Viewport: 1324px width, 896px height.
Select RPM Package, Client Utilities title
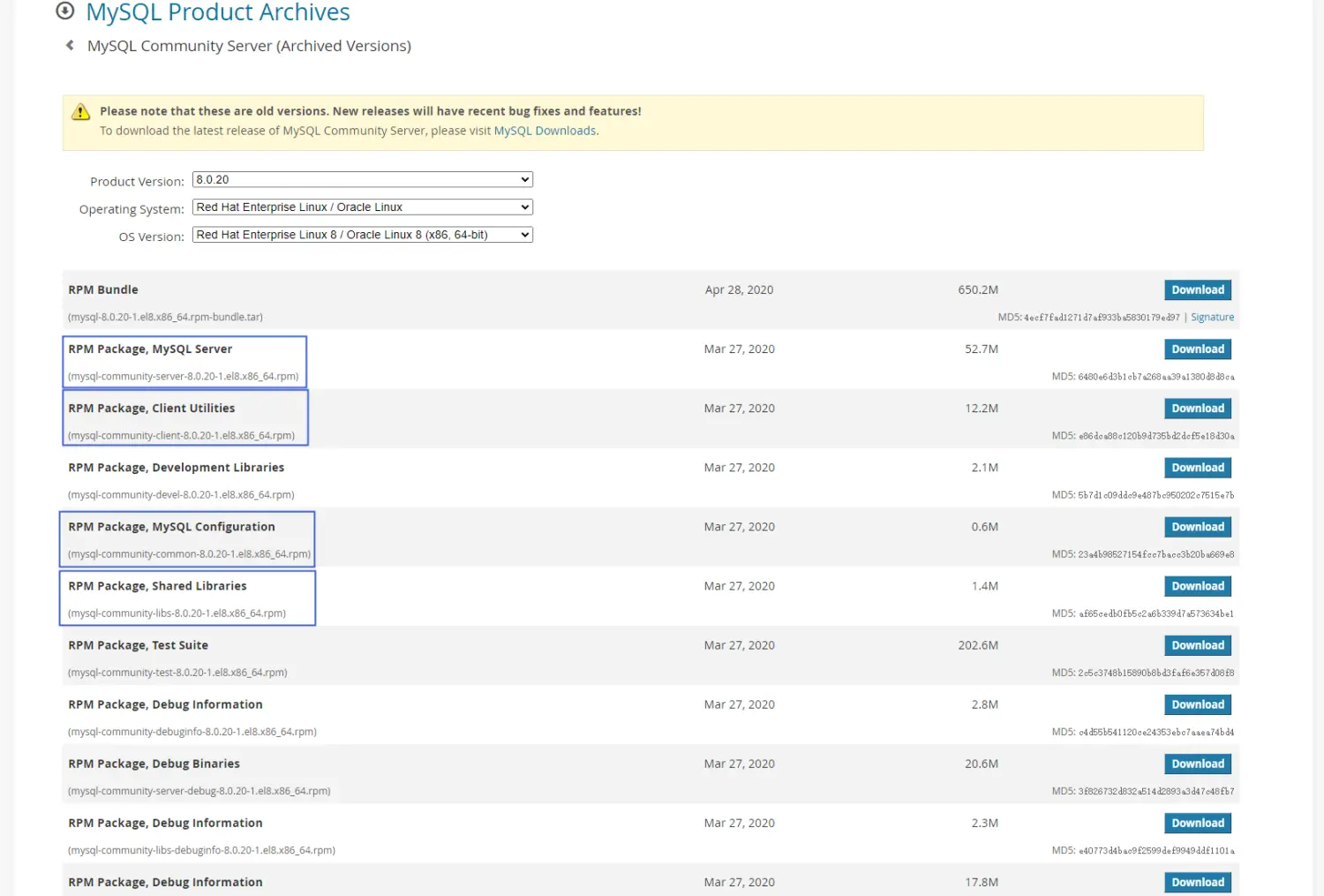point(152,408)
